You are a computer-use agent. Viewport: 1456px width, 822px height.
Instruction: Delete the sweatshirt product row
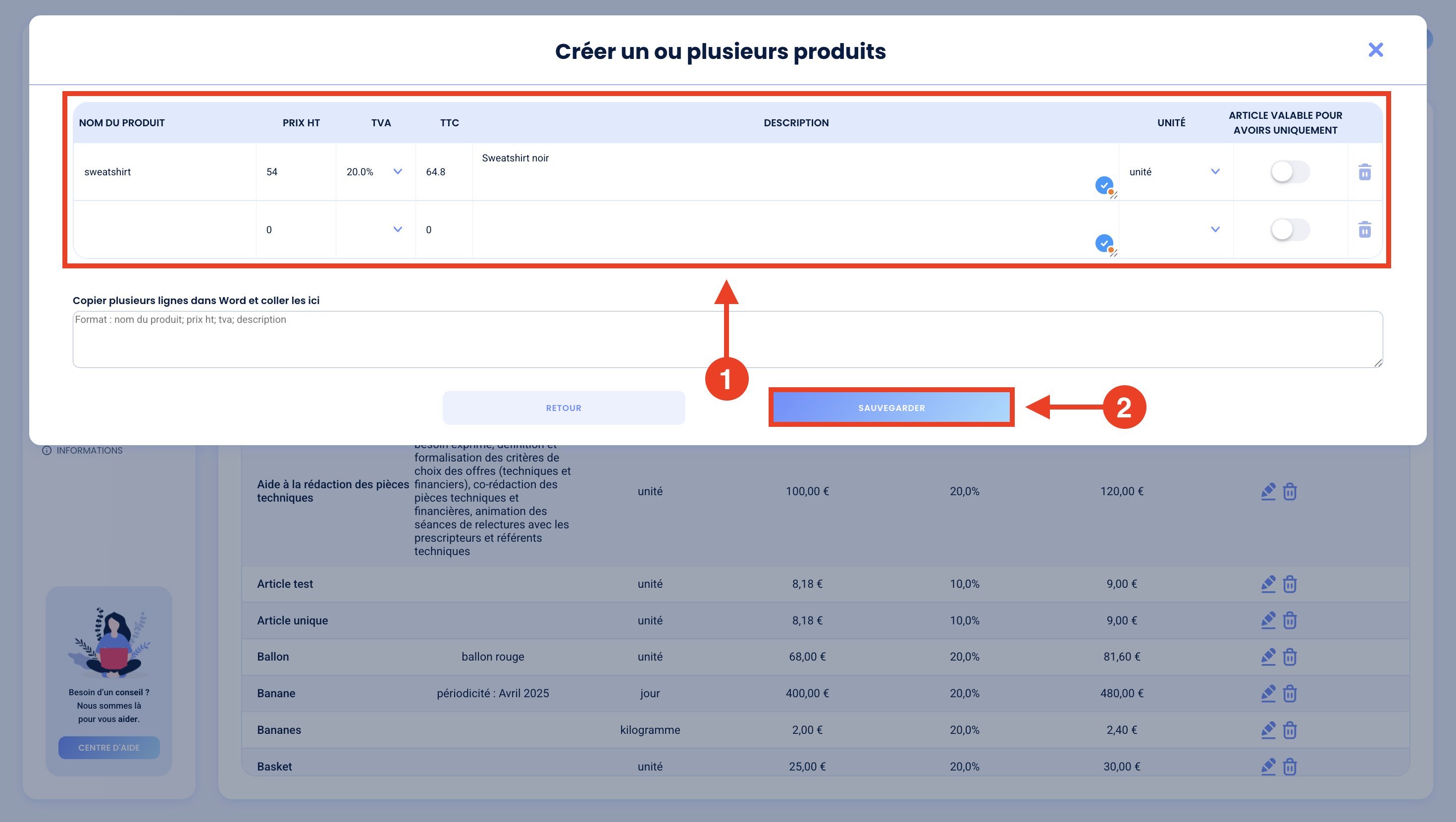[x=1364, y=172]
